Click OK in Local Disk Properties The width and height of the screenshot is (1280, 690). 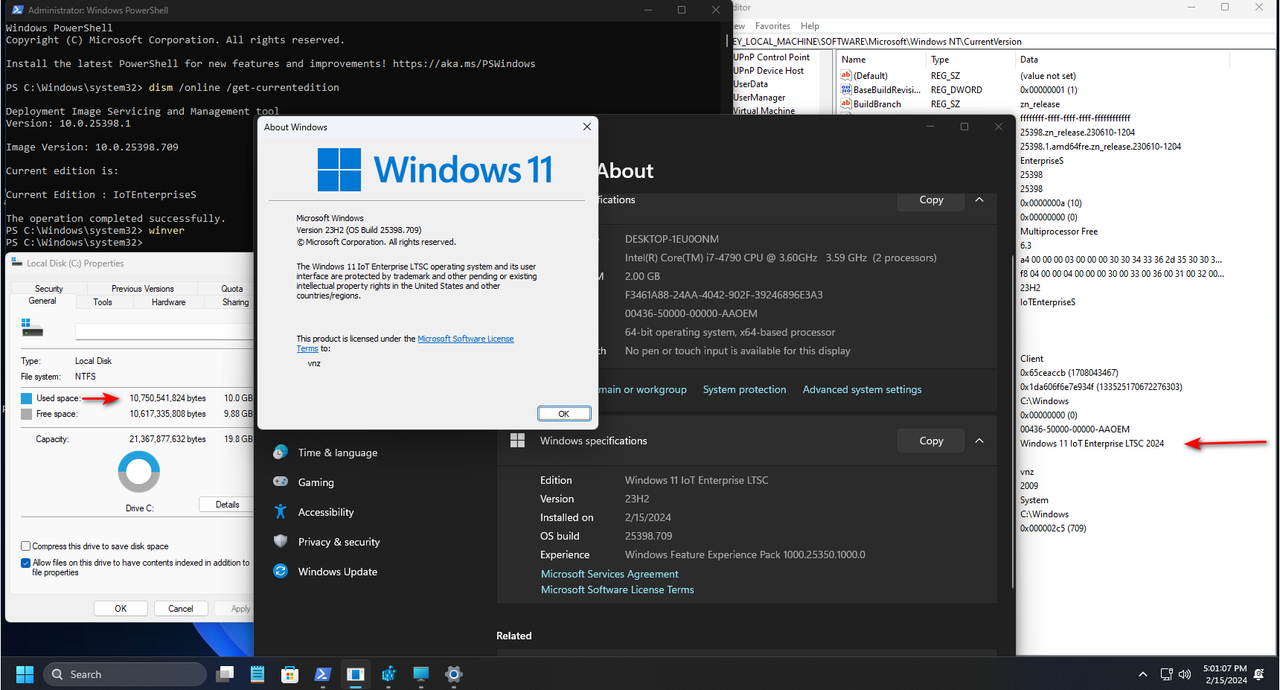(121, 608)
